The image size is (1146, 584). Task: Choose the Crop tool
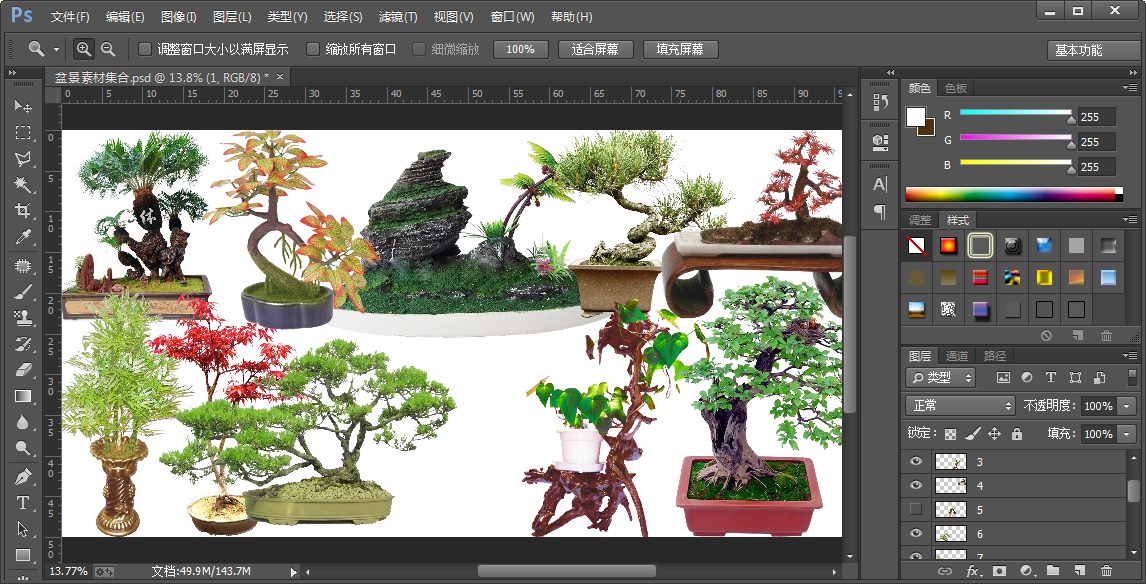tap(23, 211)
